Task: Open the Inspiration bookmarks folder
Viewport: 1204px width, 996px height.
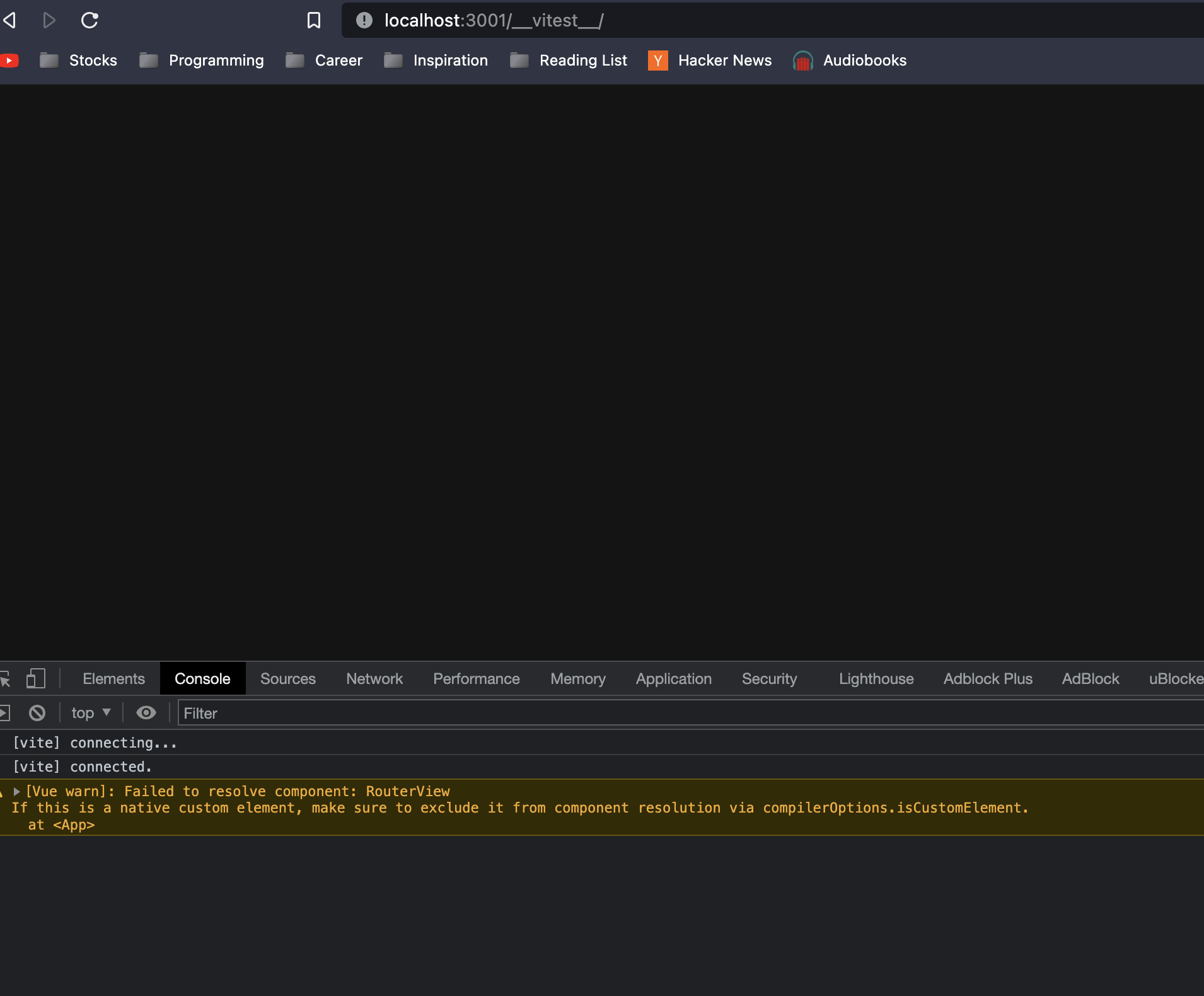Action: [x=436, y=61]
